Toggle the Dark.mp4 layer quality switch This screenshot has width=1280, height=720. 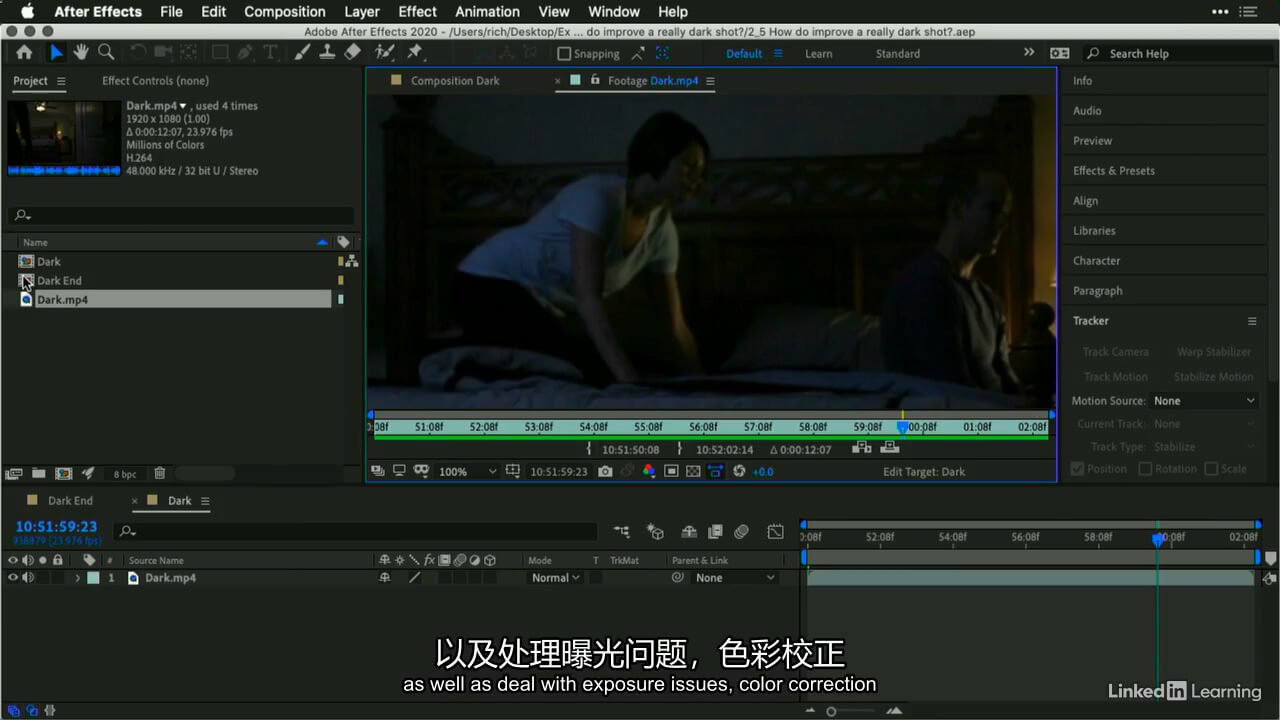(x=415, y=578)
